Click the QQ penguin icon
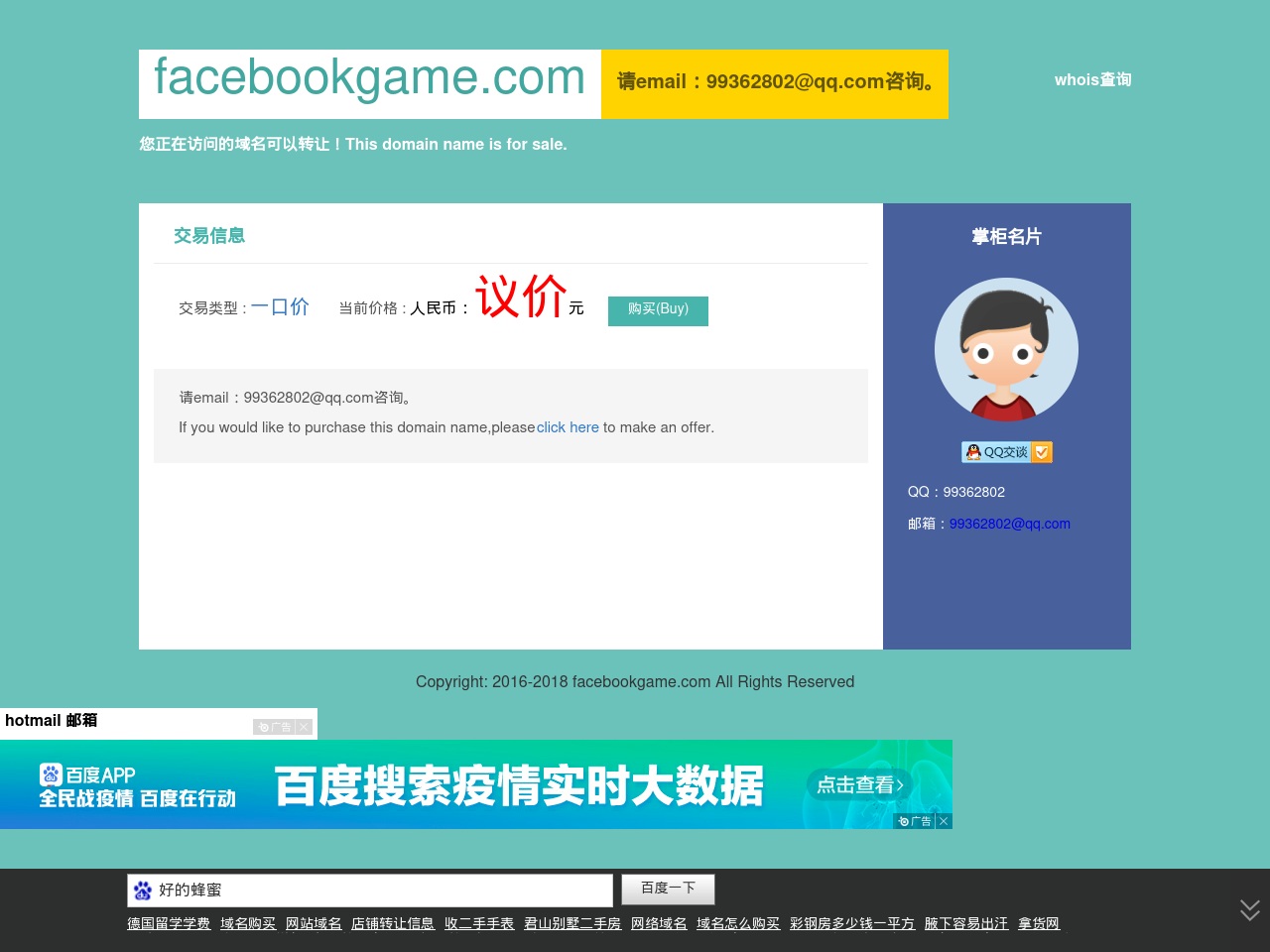 pos(973,452)
